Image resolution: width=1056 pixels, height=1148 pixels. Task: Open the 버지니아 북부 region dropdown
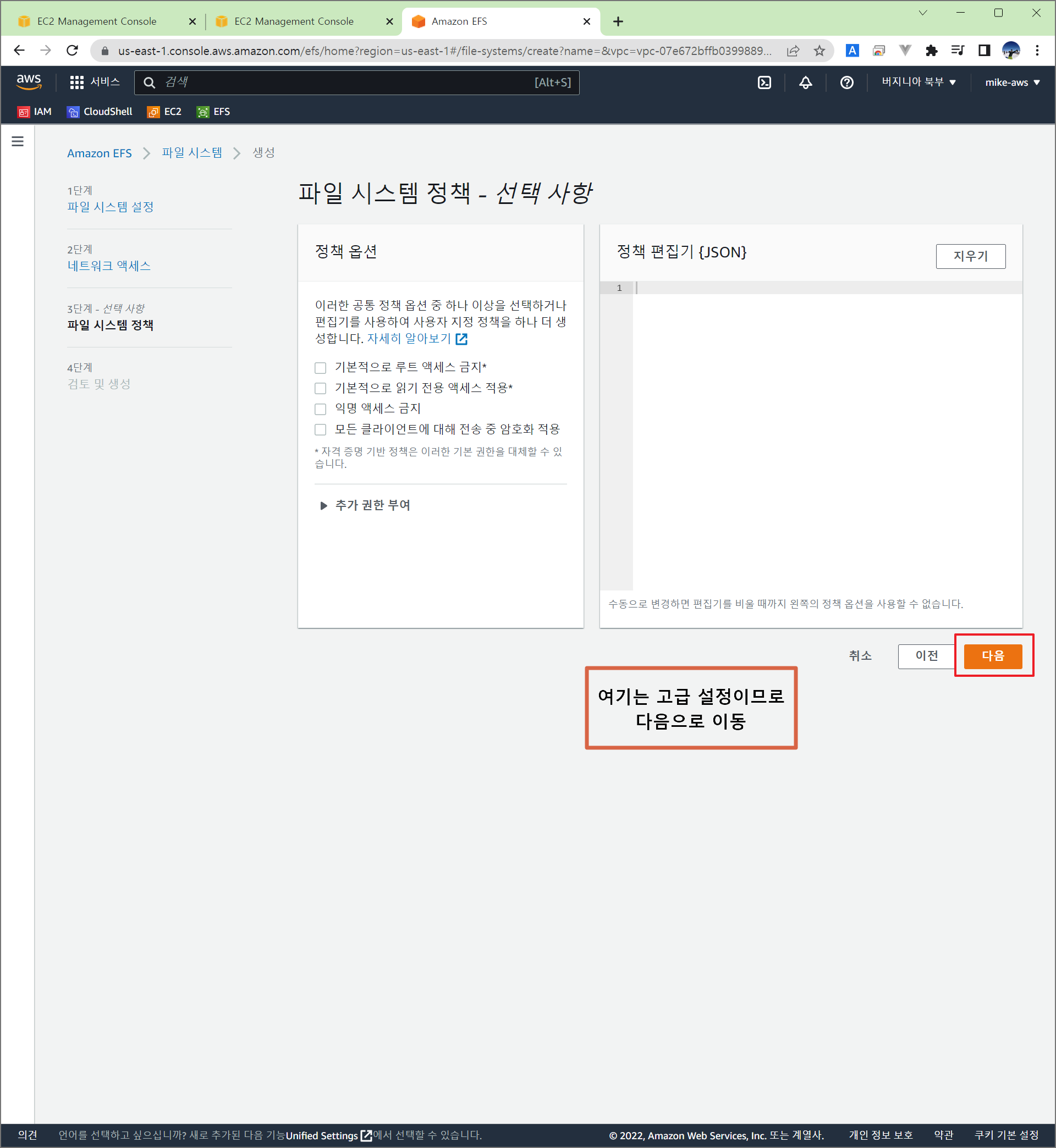[x=919, y=82]
